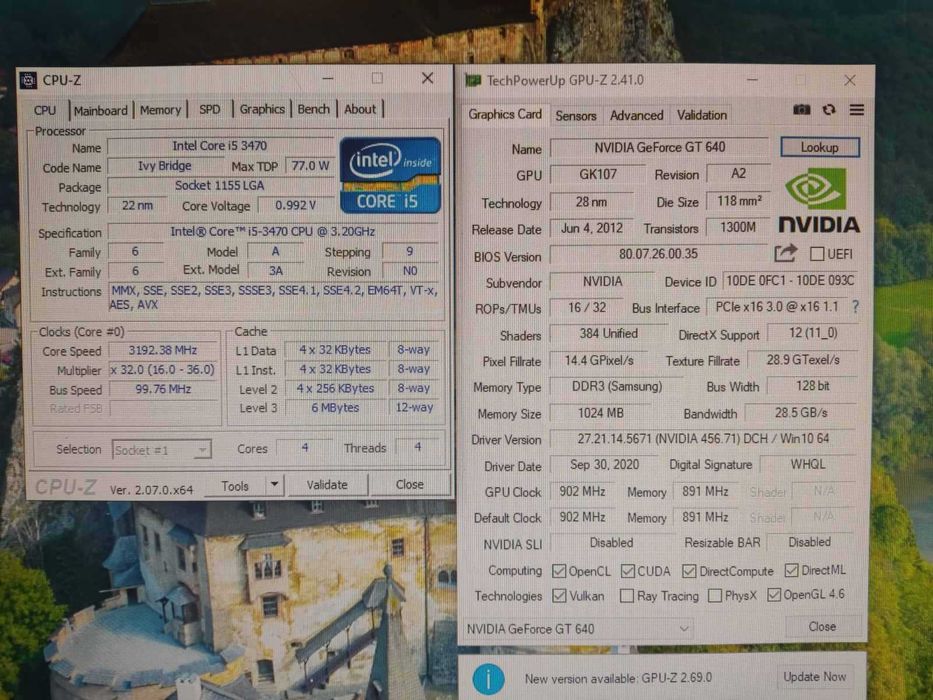Open the About tab in CPU-Z
This screenshot has height=700, width=933.
coord(360,109)
